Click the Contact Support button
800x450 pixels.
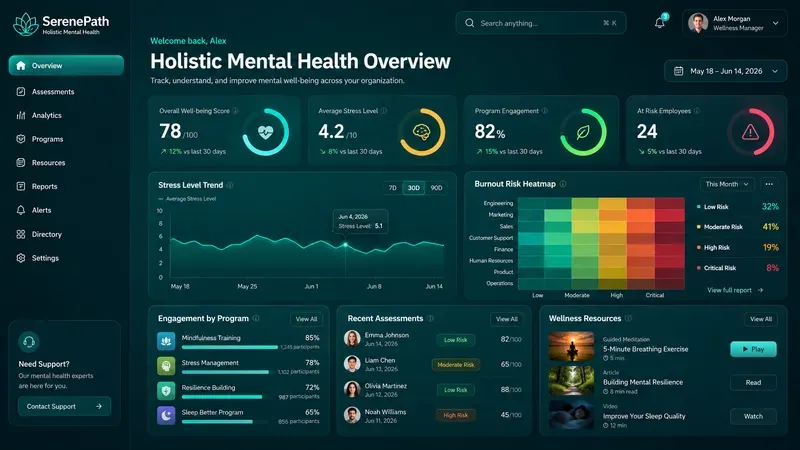pos(64,406)
